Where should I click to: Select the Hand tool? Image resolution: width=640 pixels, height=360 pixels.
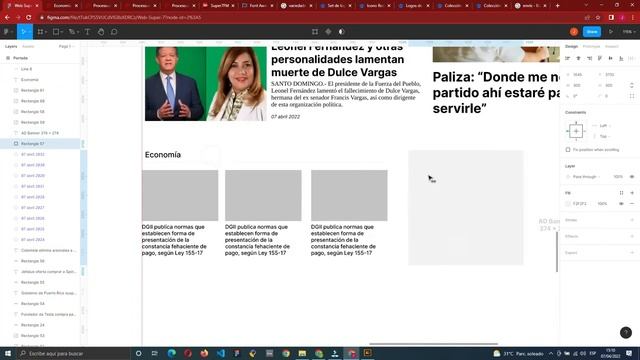101,31
